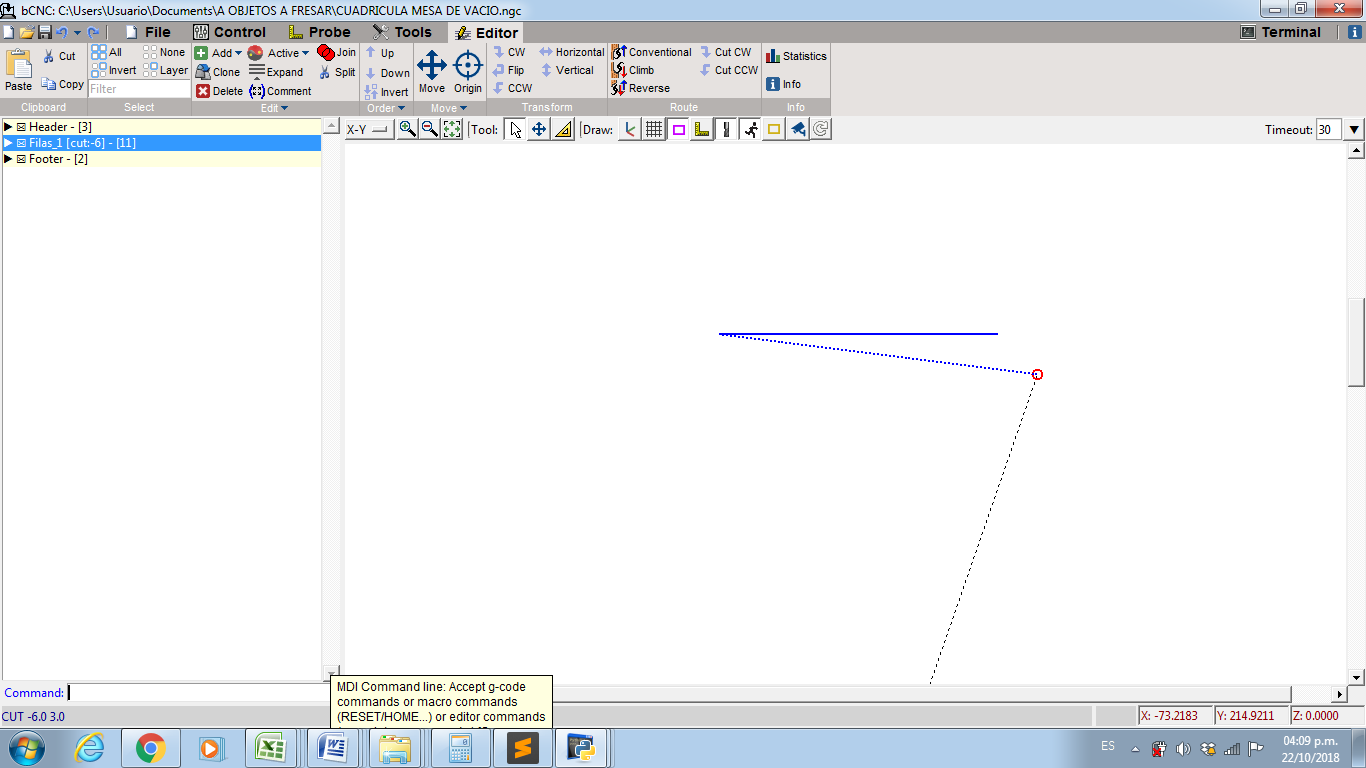Paste from clipboard with the Paste button
This screenshot has height=768, width=1366.
[19, 71]
